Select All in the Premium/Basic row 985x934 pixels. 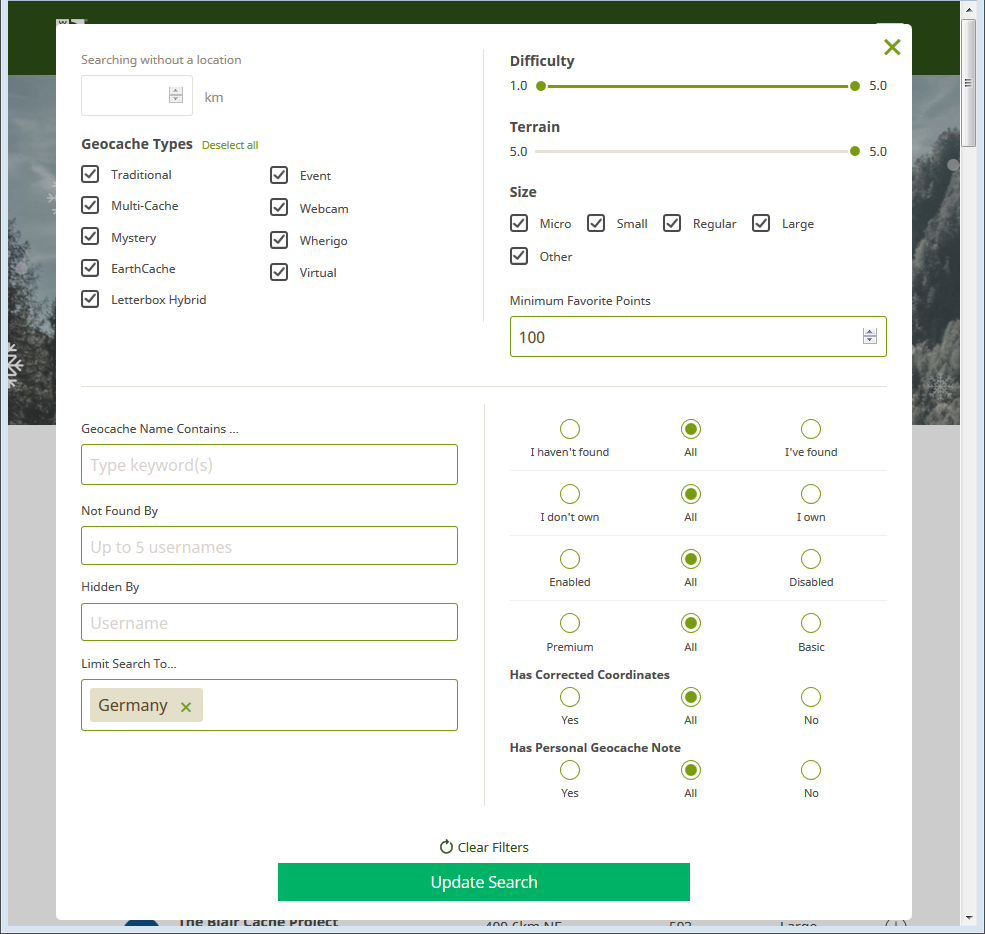pos(691,623)
